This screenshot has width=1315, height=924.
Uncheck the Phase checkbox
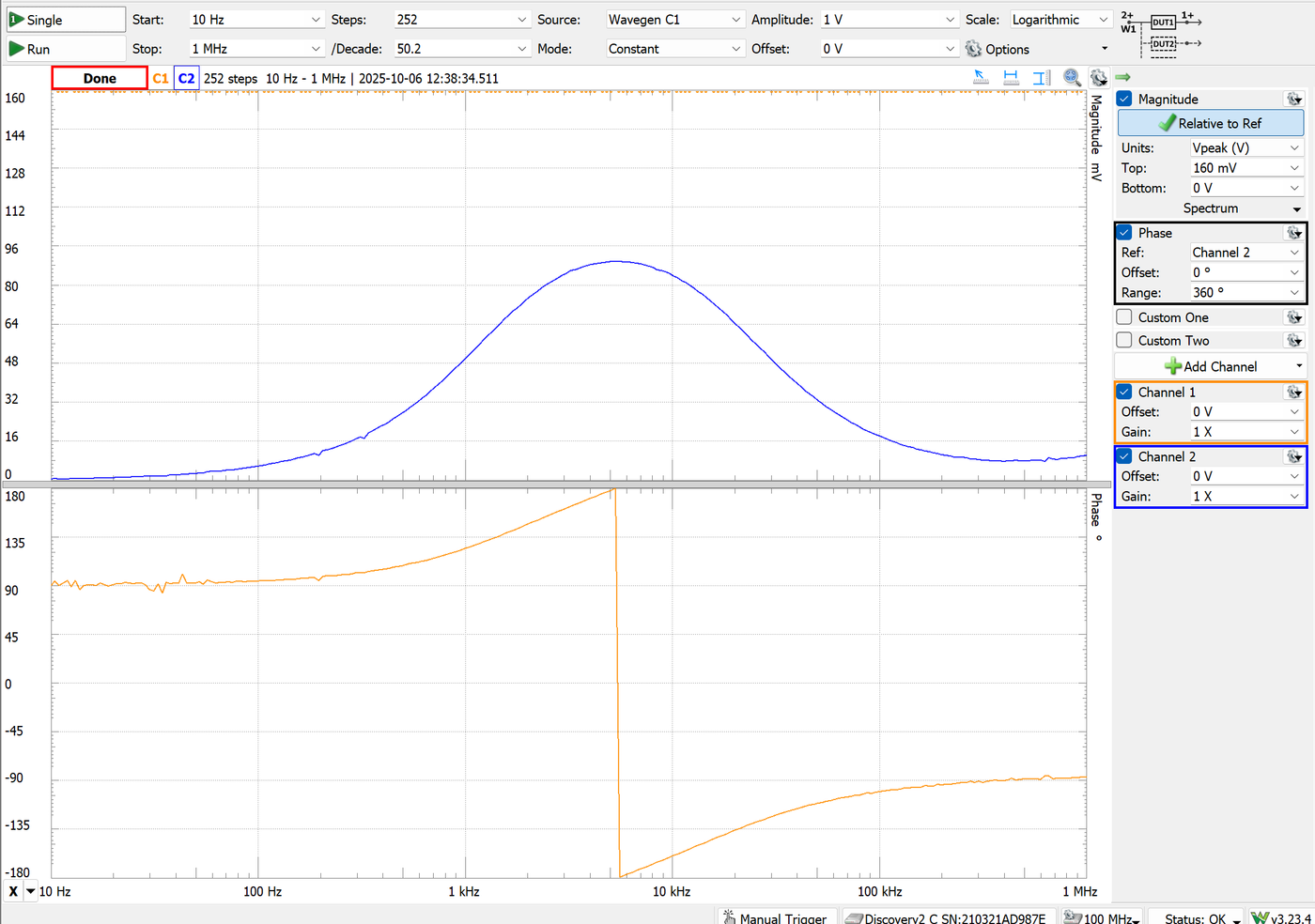pos(1124,233)
